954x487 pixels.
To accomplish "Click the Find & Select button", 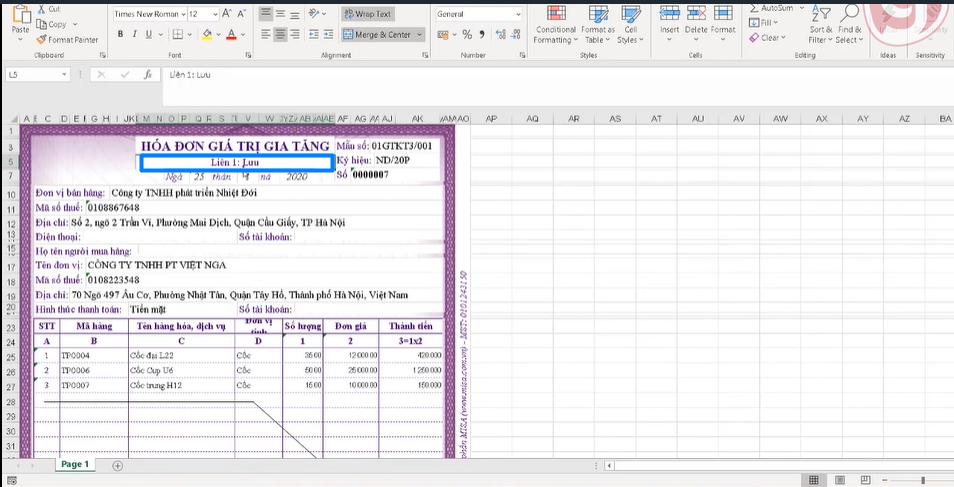I will tap(850, 24).
